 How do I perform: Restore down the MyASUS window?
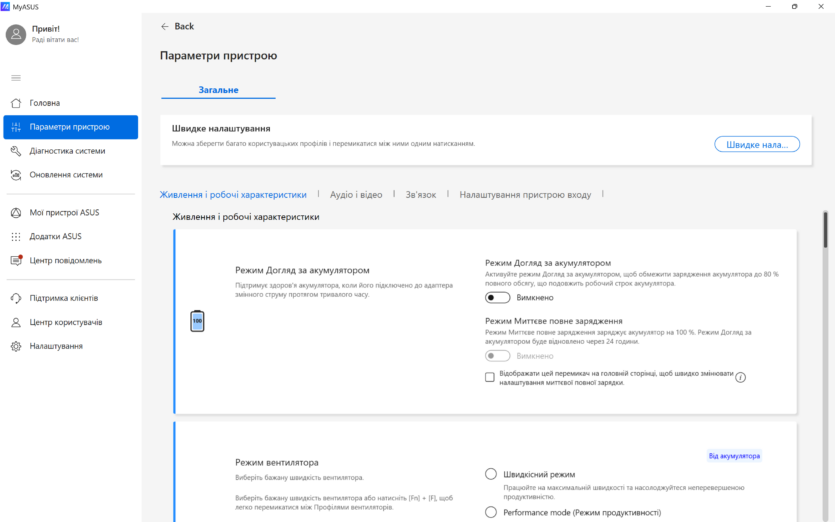click(795, 6)
